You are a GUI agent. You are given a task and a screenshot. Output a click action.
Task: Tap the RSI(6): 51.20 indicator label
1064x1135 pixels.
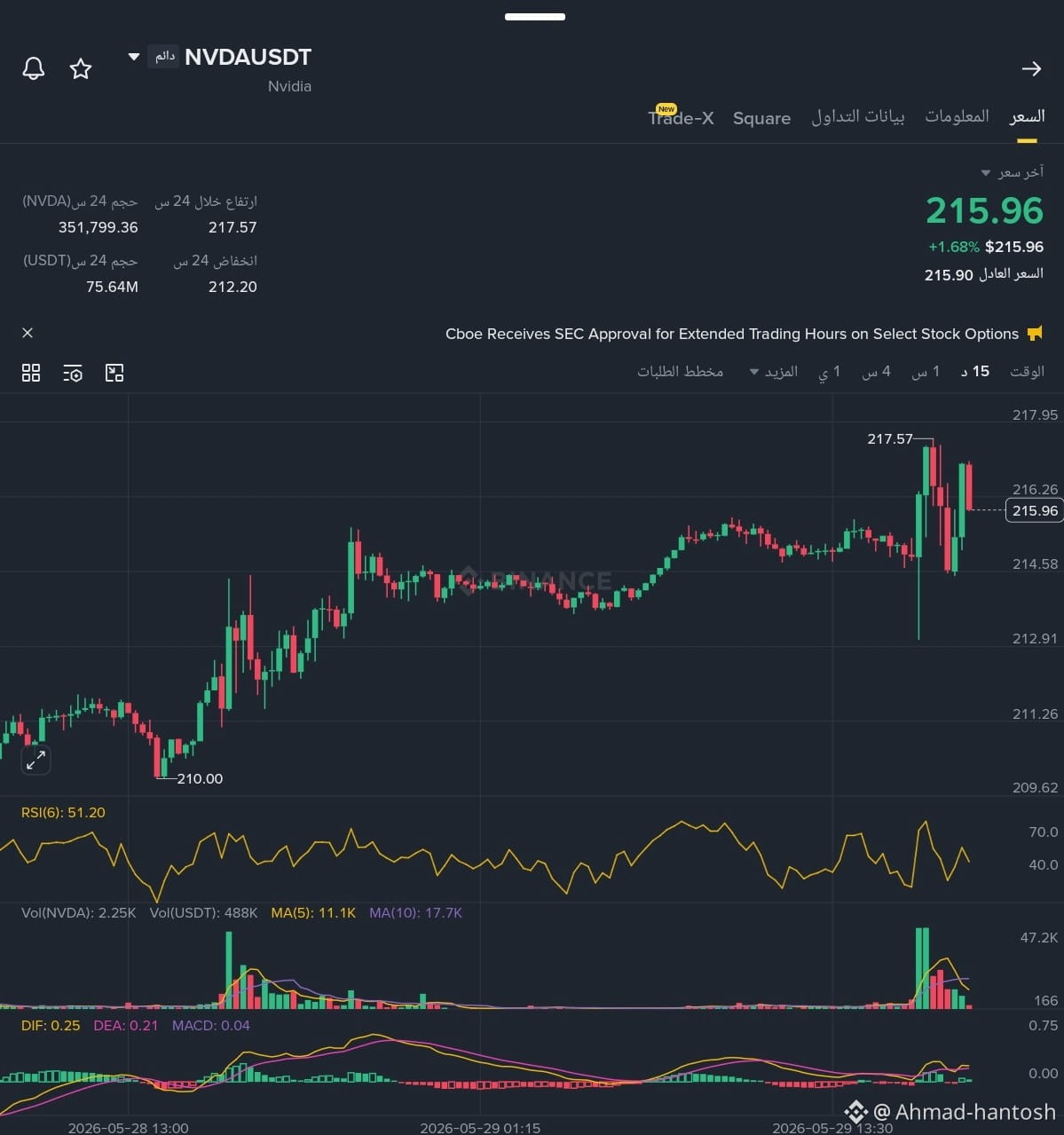64,812
